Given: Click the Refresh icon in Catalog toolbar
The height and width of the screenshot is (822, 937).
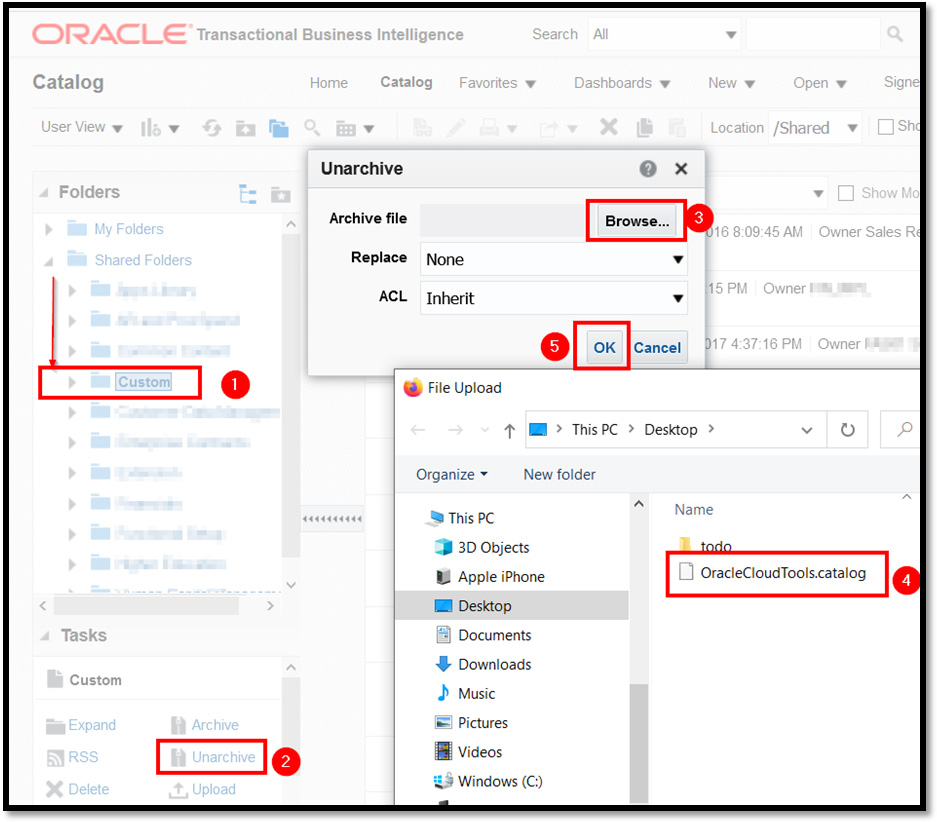Looking at the screenshot, I should click(x=212, y=127).
